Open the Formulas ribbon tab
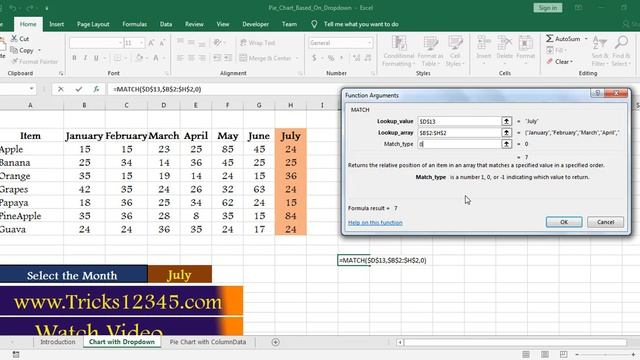This screenshot has width=640, height=360. [x=135, y=24]
